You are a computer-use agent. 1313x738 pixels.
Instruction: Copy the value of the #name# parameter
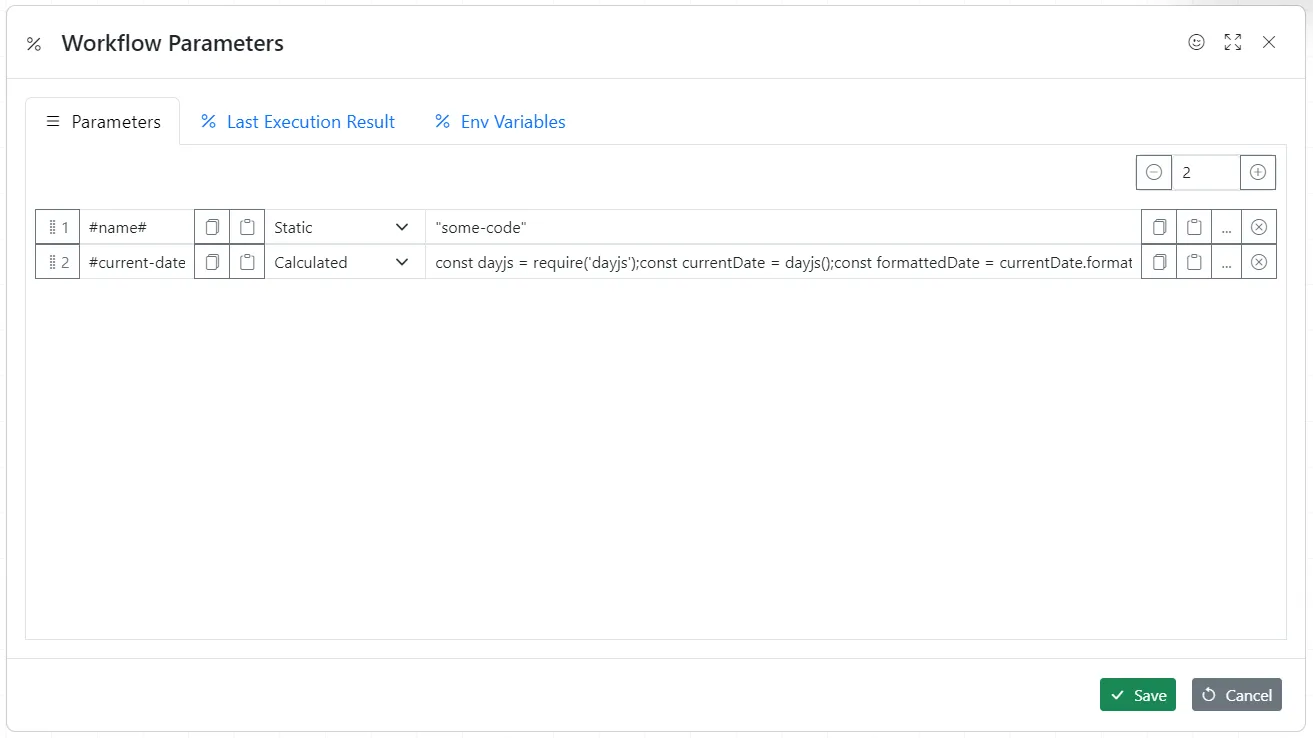(1158, 227)
